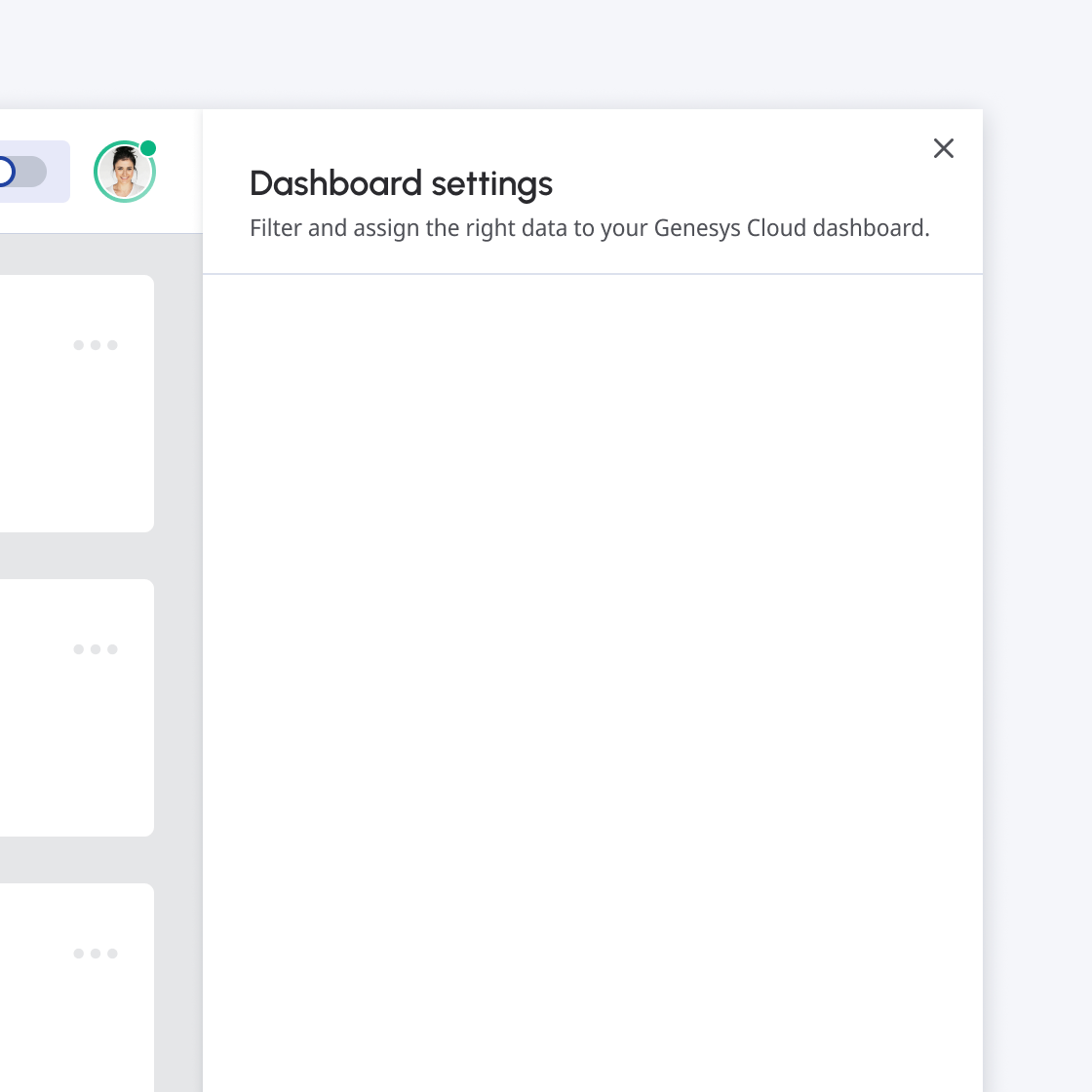Select the "Dashboard settings" heading text

(x=401, y=184)
